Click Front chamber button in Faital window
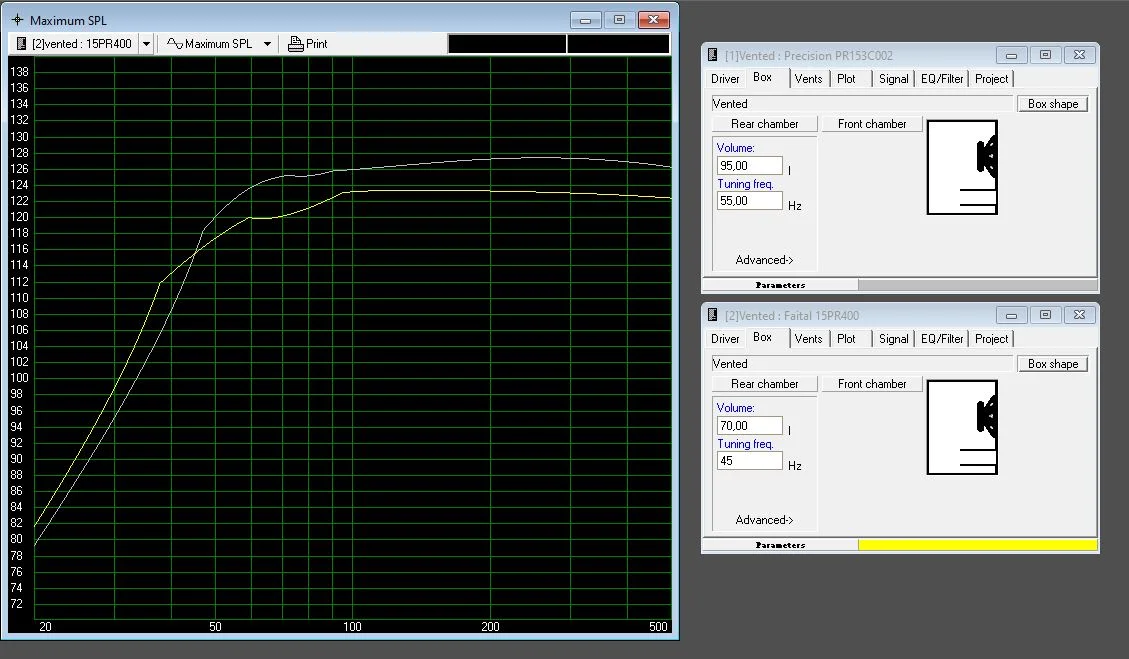 pyautogui.click(x=872, y=384)
